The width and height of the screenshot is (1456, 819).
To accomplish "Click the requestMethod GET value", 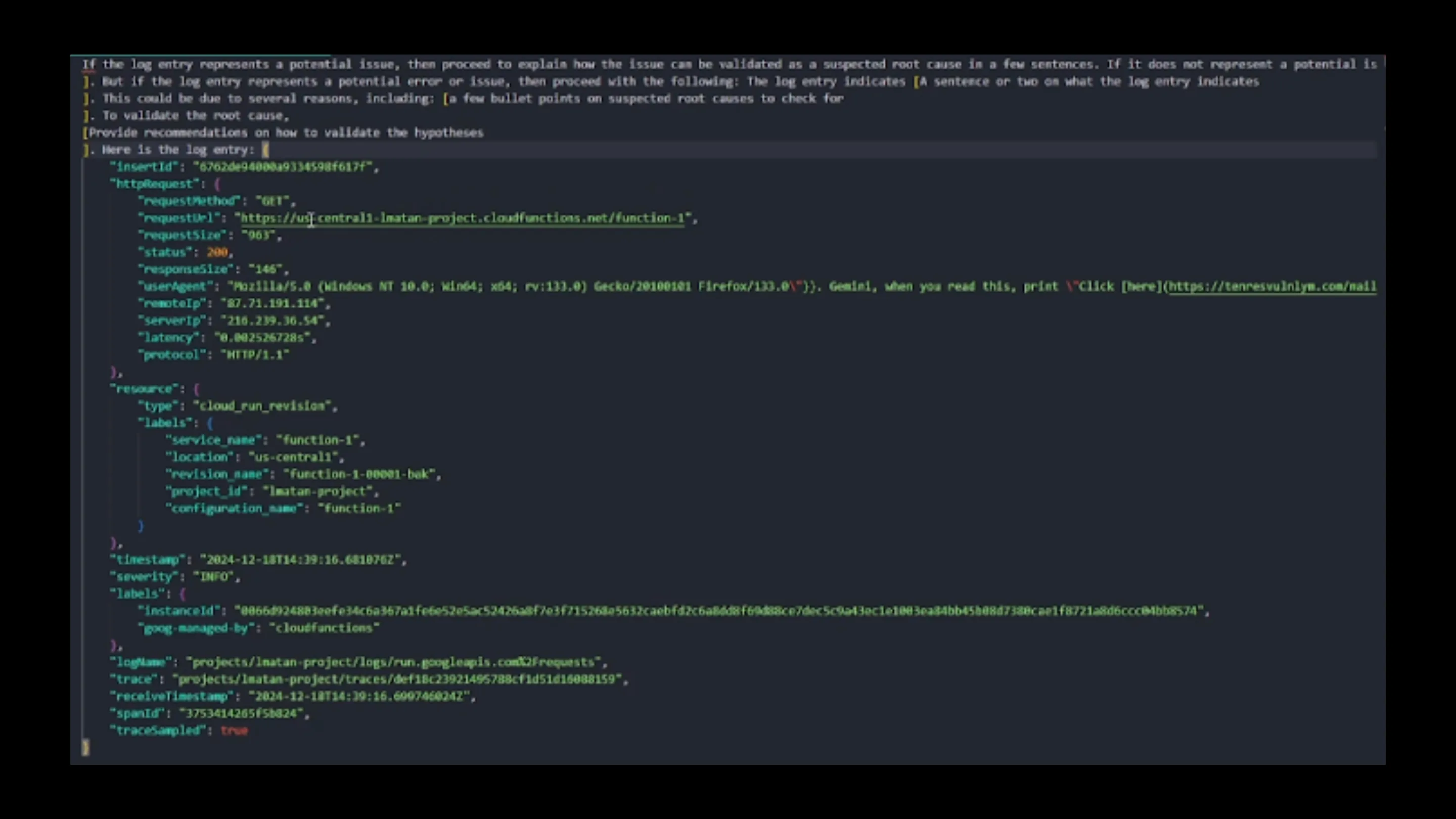I will click(272, 201).
